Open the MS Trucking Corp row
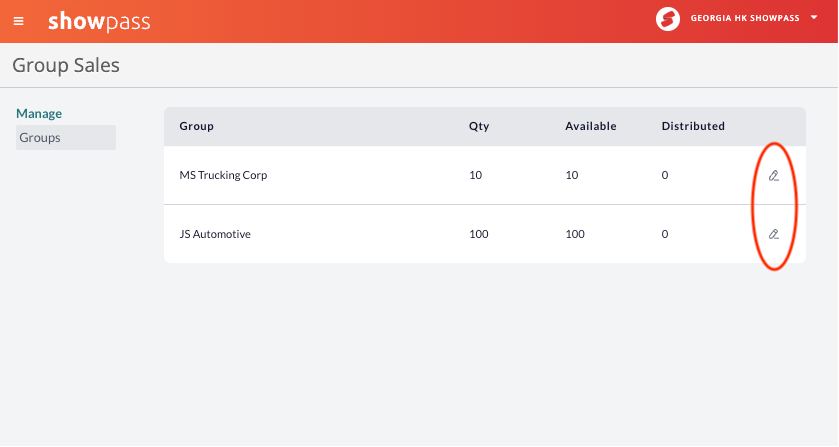The image size is (839, 447). pyautogui.click(x=485, y=175)
